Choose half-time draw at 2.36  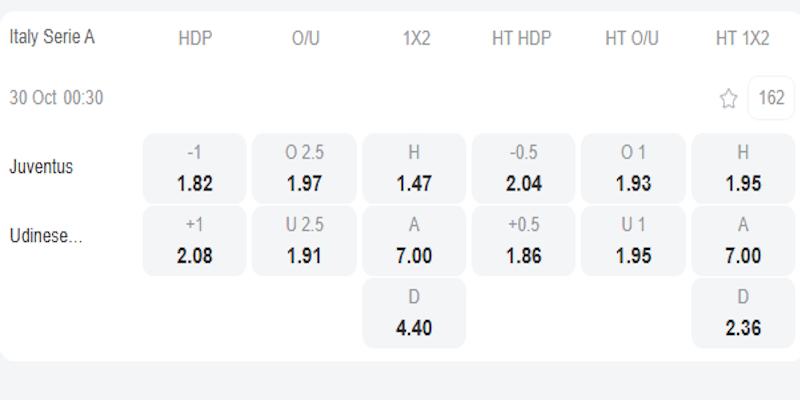point(743,313)
